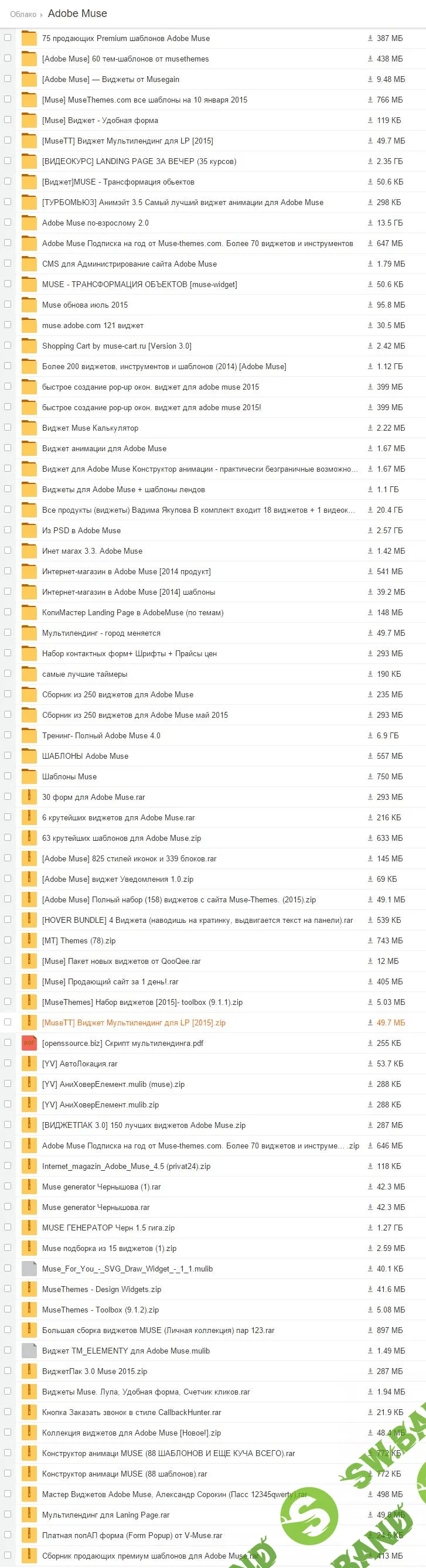
Task: Click the Adobe Muse breadcrumb title
Action: pyautogui.click(x=77, y=13)
